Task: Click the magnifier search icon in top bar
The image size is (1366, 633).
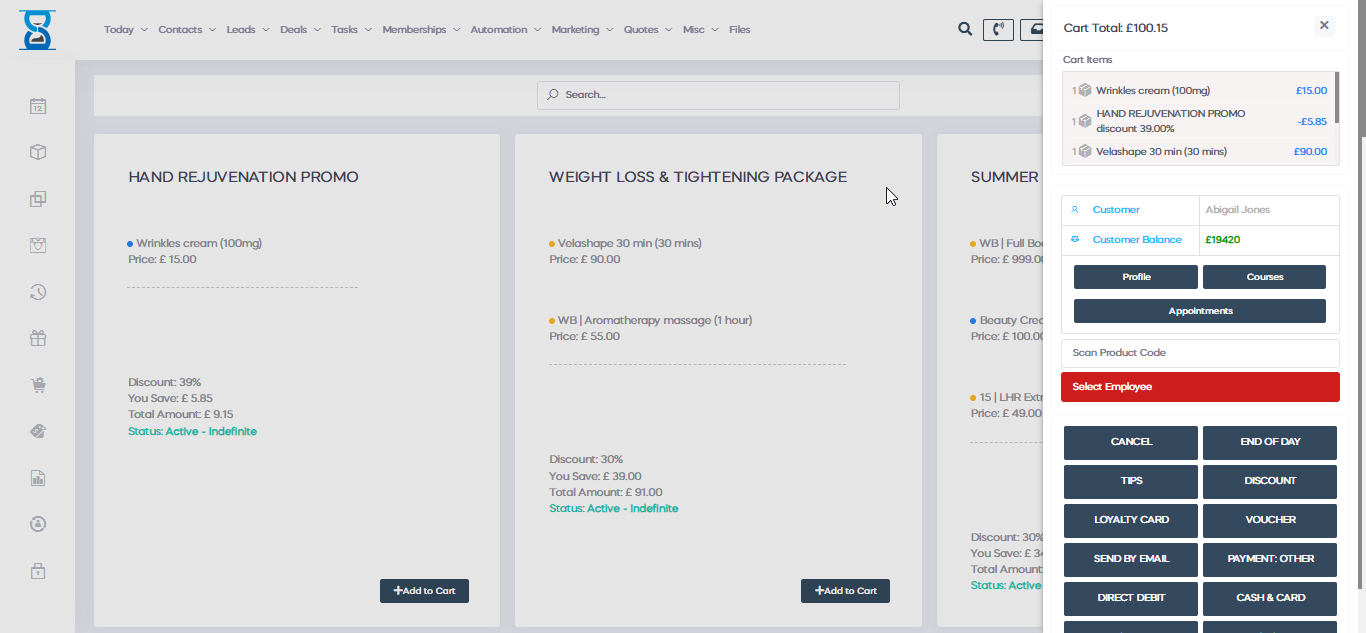Action: 965,29
